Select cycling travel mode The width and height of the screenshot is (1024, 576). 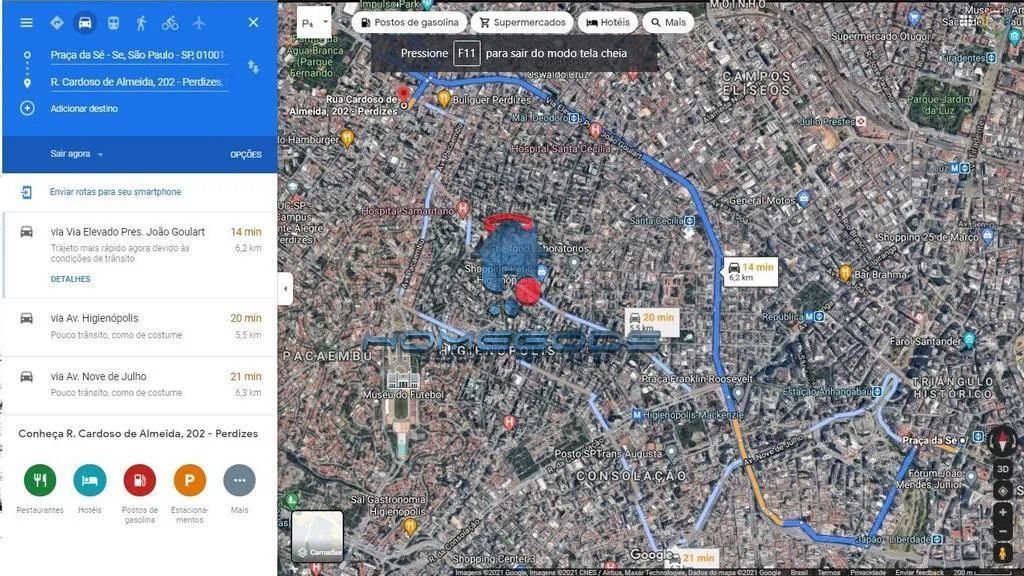pyautogui.click(x=170, y=23)
